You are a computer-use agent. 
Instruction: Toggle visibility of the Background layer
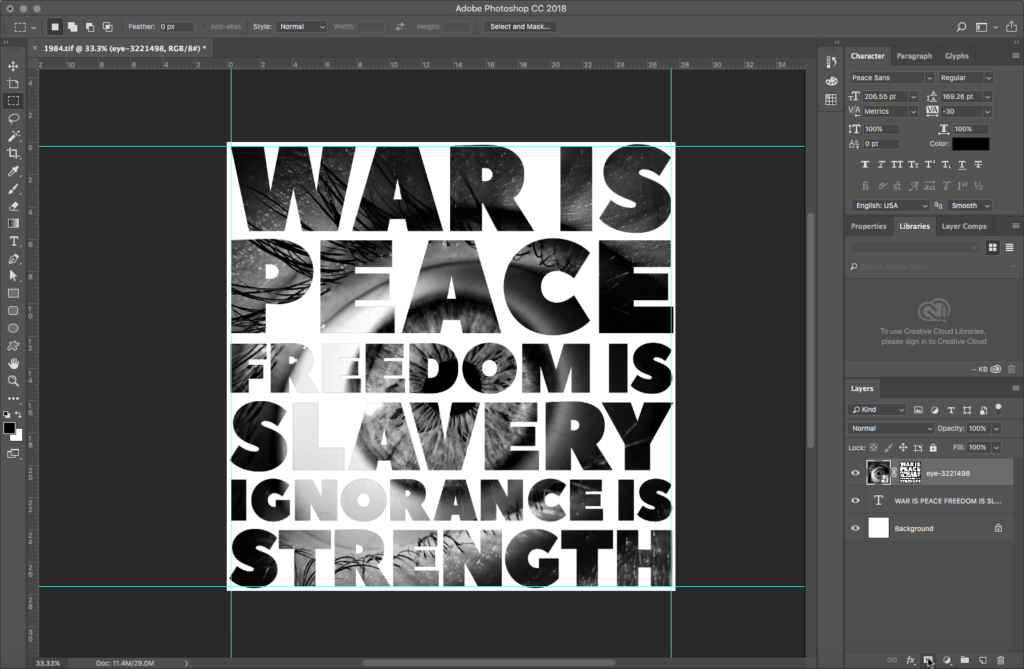pos(855,528)
